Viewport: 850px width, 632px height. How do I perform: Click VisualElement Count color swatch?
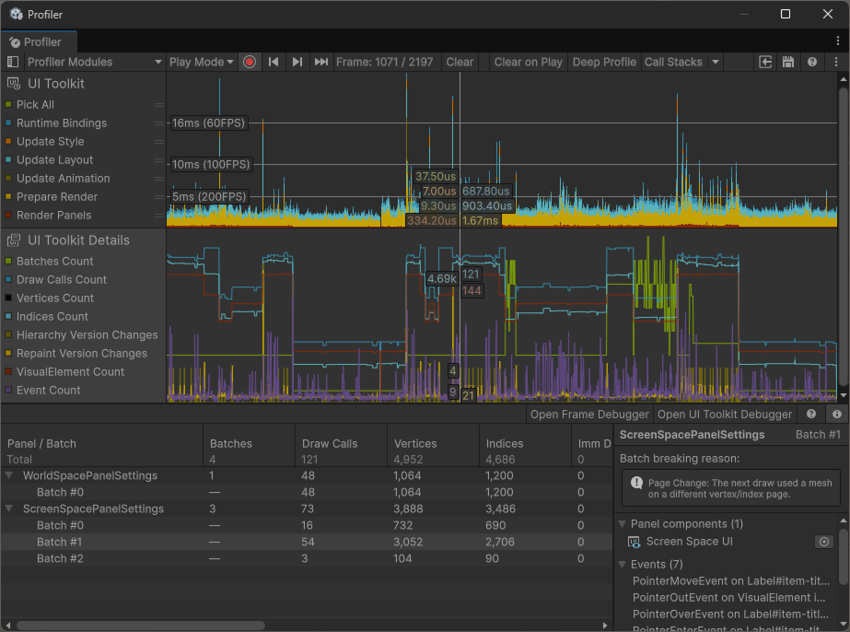[8, 372]
